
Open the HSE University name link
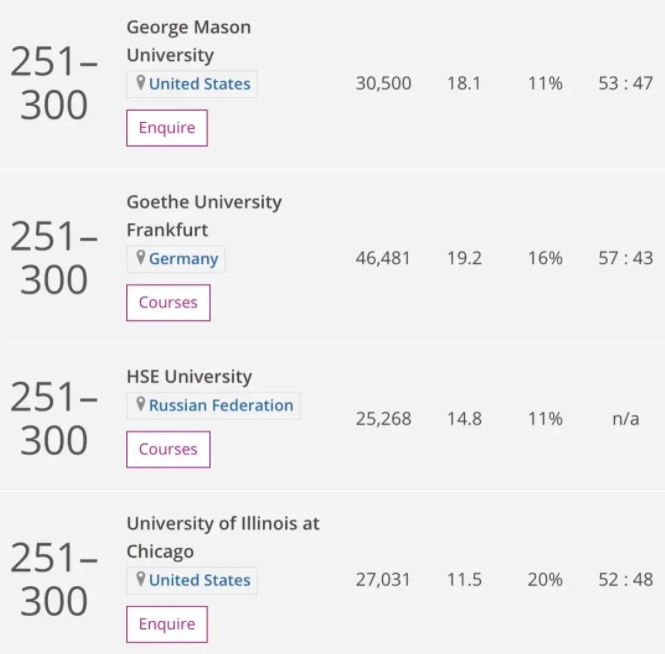click(189, 376)
